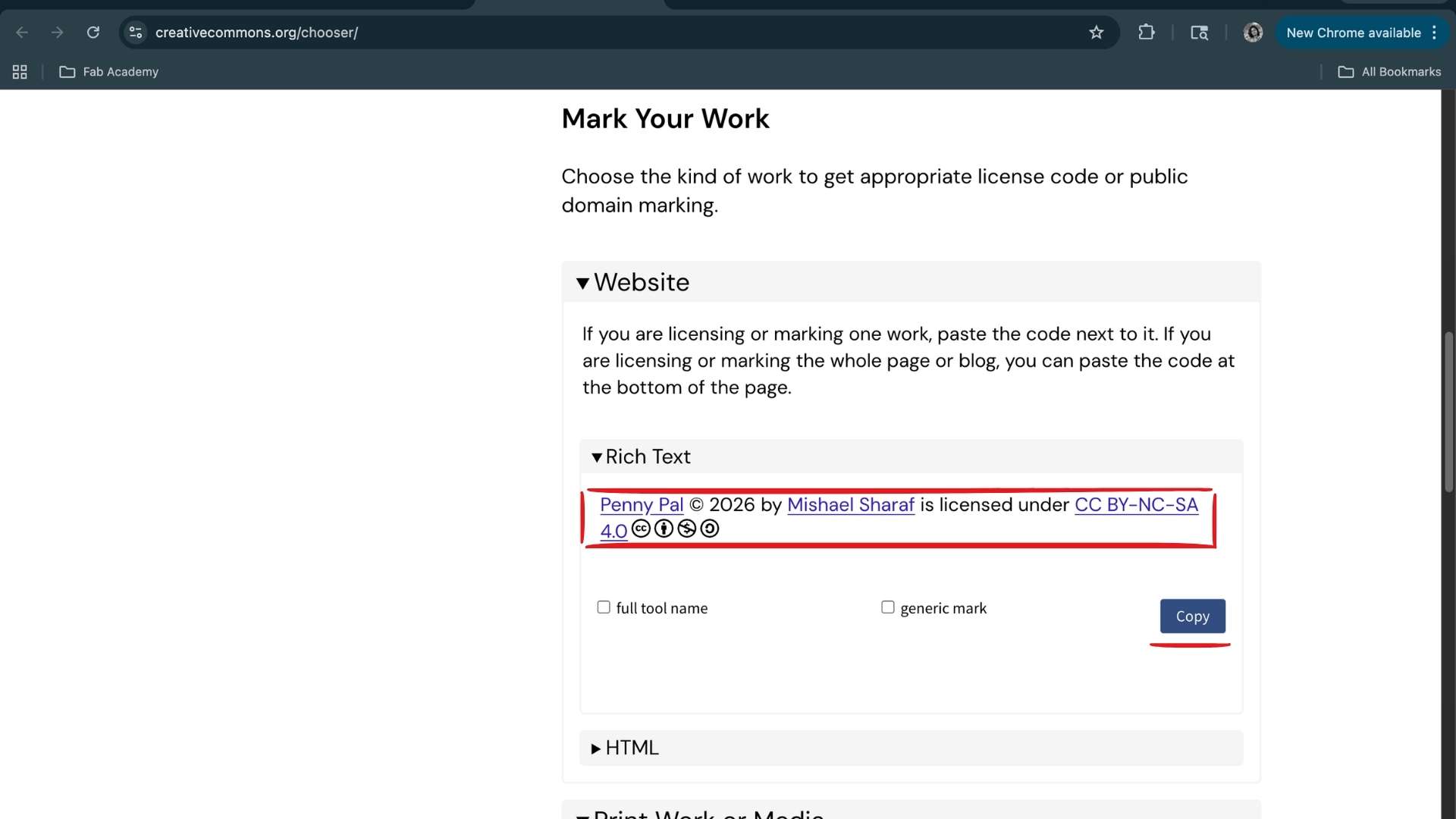Open the site information icon in address bar
The width and height of the screenshot is (1456, 819).
pyautogui.click(x=136, y=33)
